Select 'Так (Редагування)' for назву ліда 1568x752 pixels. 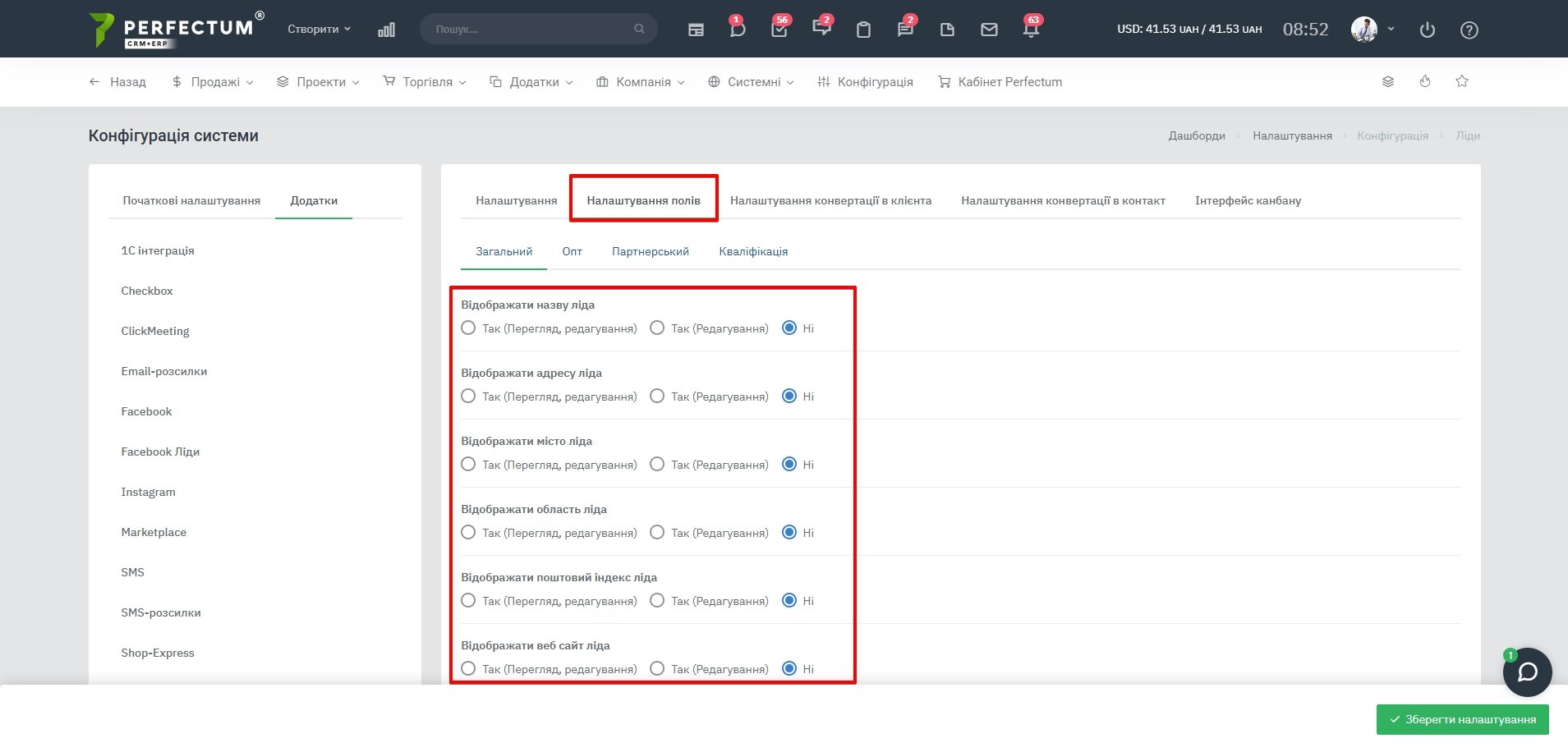657,328
